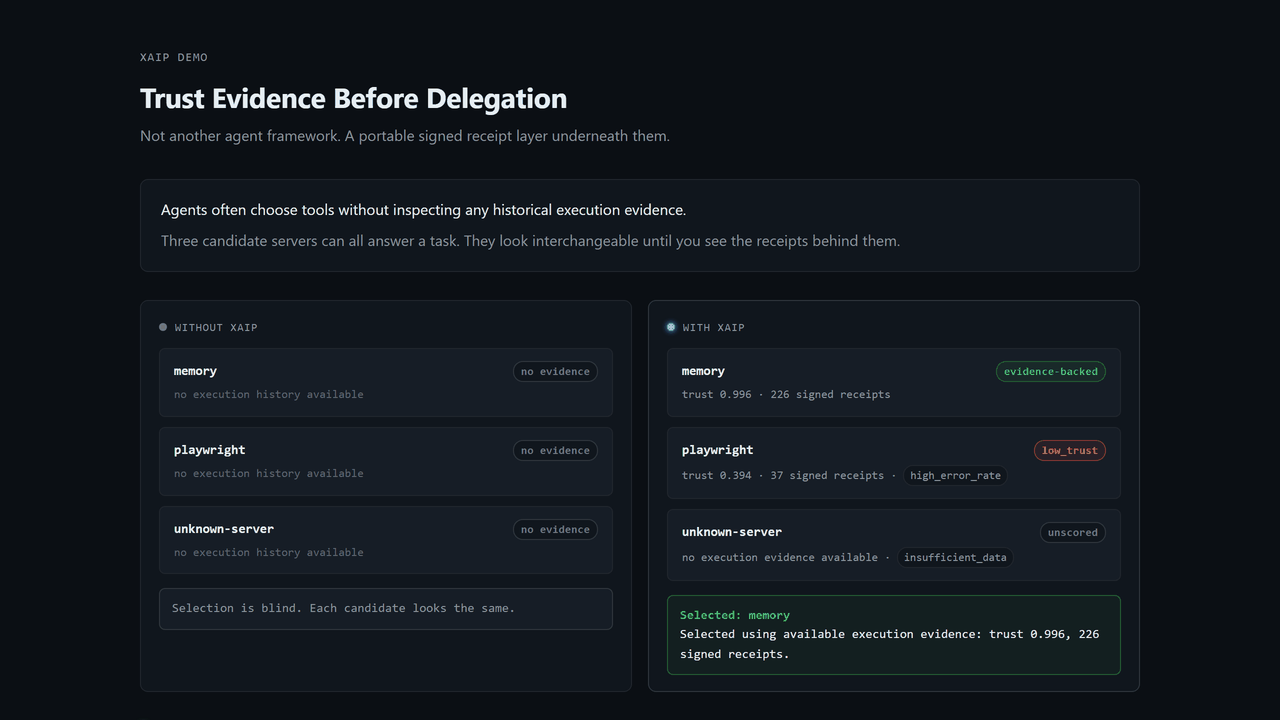Select "playwright" name in With XAIP panel

click(718, 450)
